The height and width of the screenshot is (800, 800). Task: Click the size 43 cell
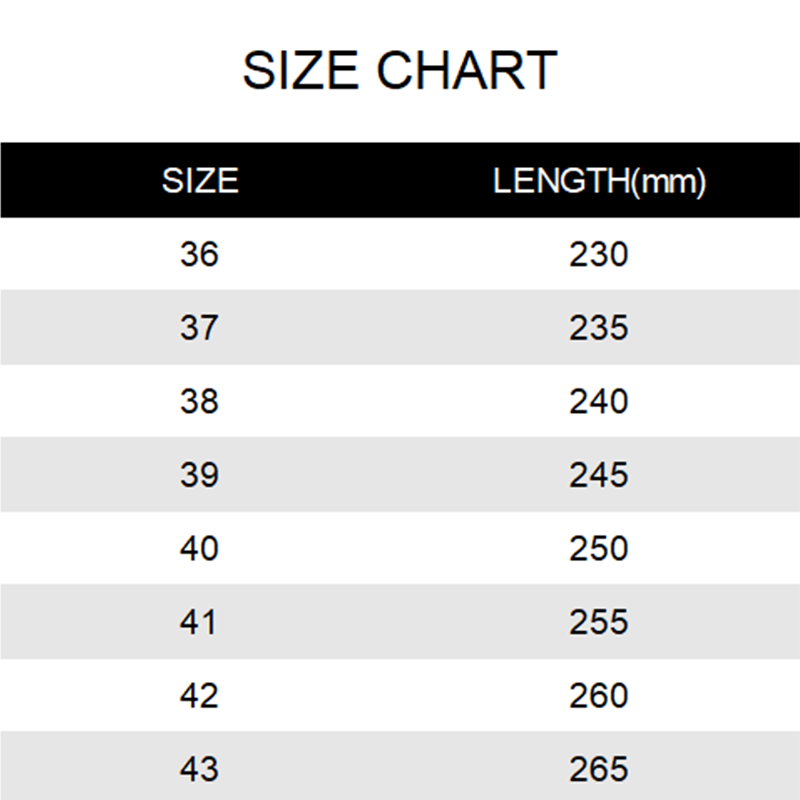point(199,769)
